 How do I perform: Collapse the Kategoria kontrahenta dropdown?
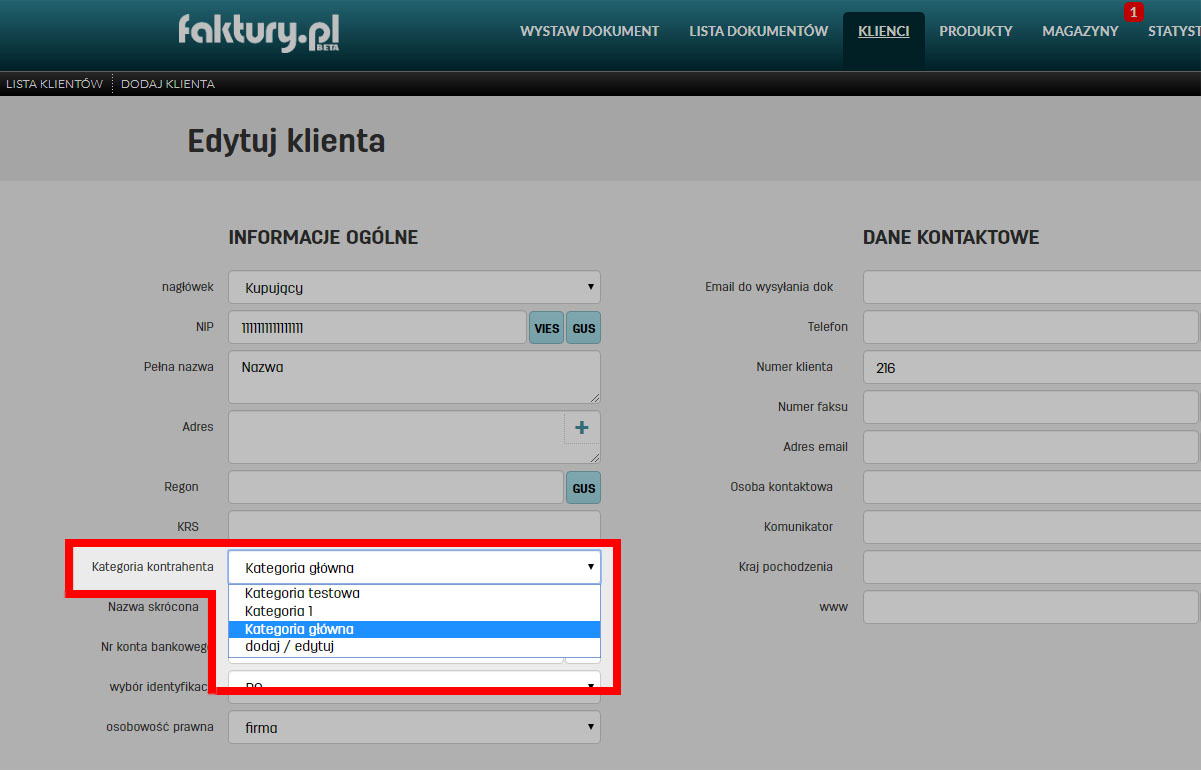point(414,567)
